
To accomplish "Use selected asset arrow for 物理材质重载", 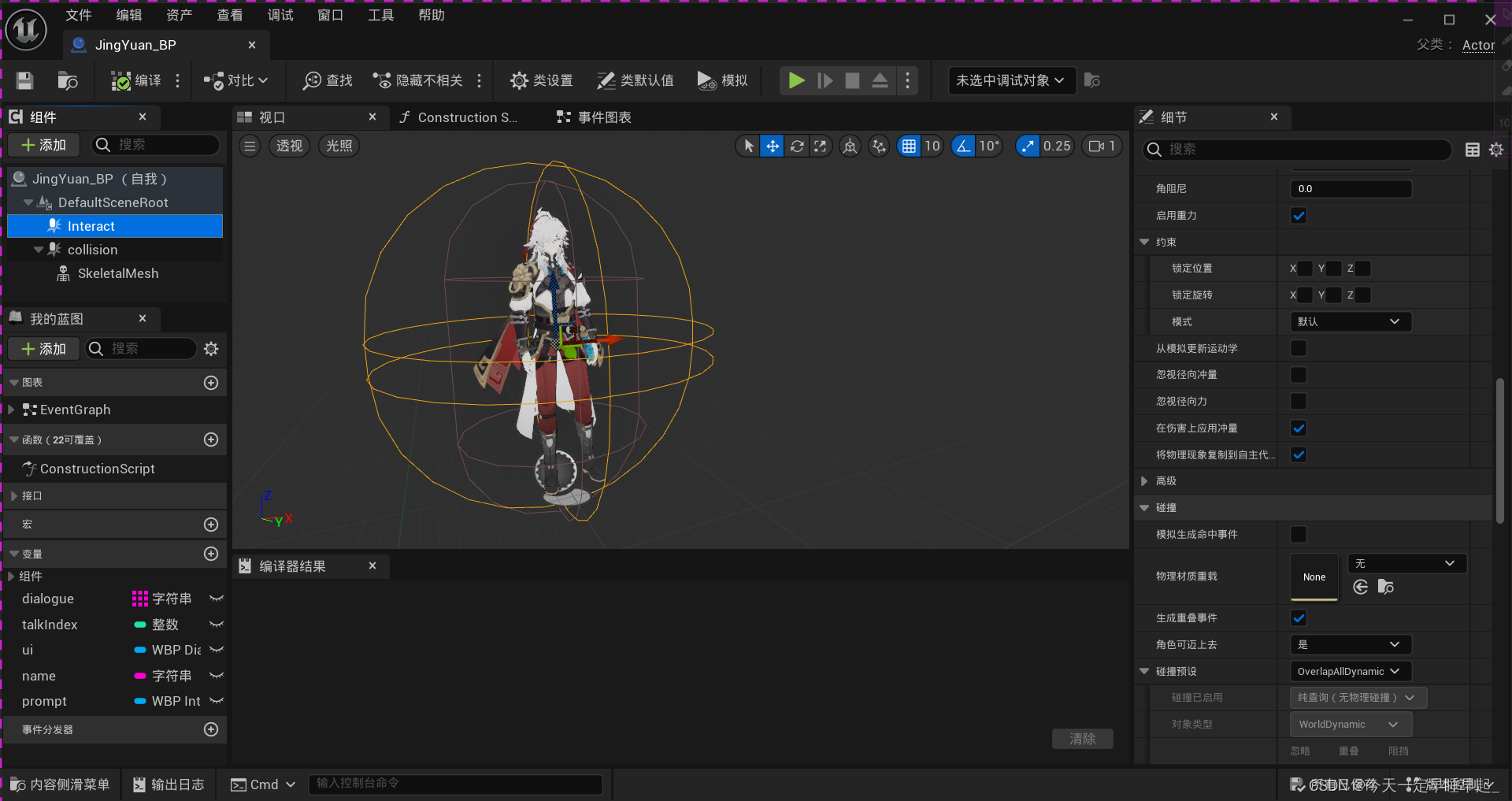I will 1360,587.
